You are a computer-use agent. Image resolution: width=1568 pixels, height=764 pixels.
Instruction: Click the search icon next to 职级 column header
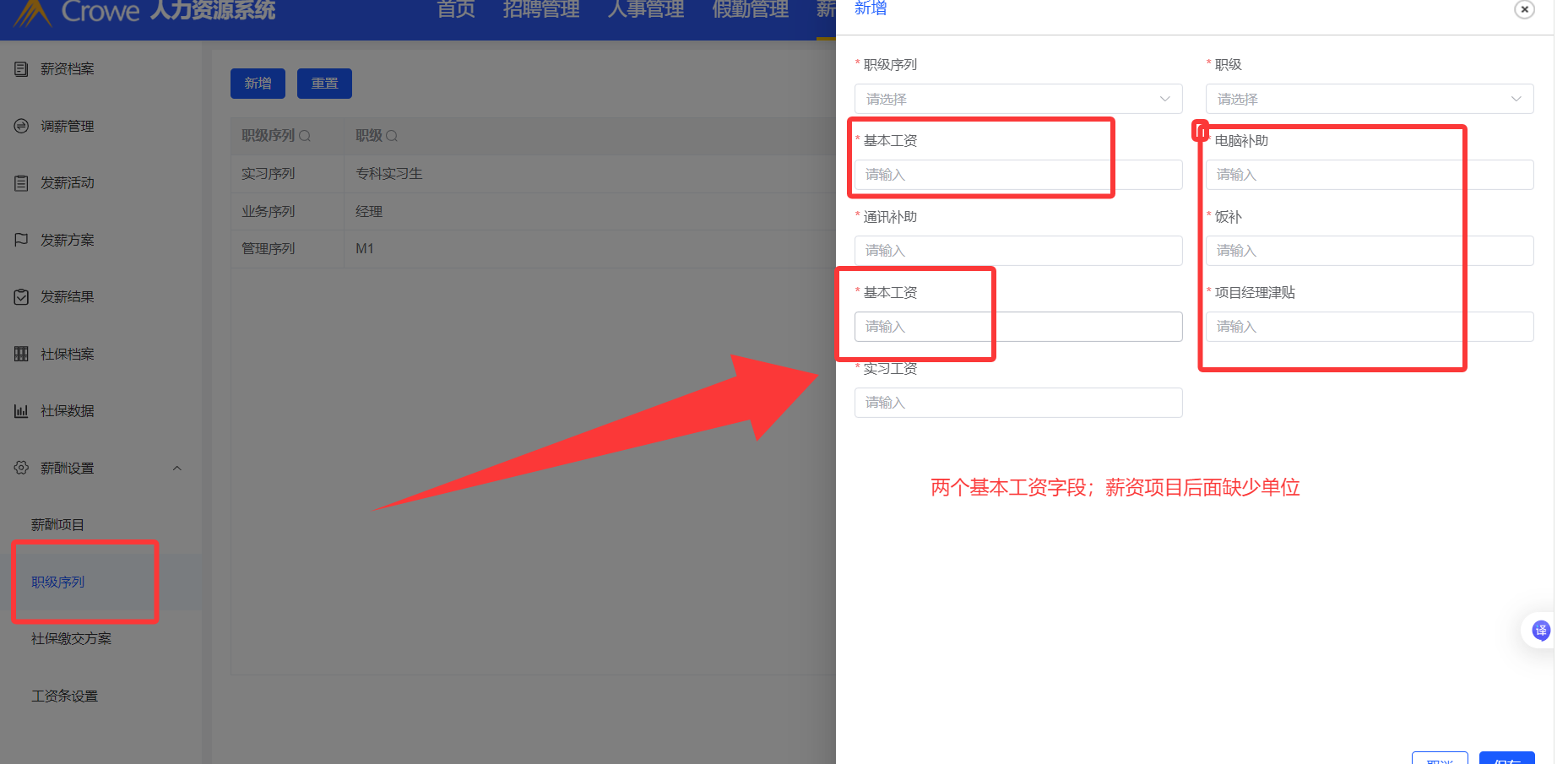392,136
